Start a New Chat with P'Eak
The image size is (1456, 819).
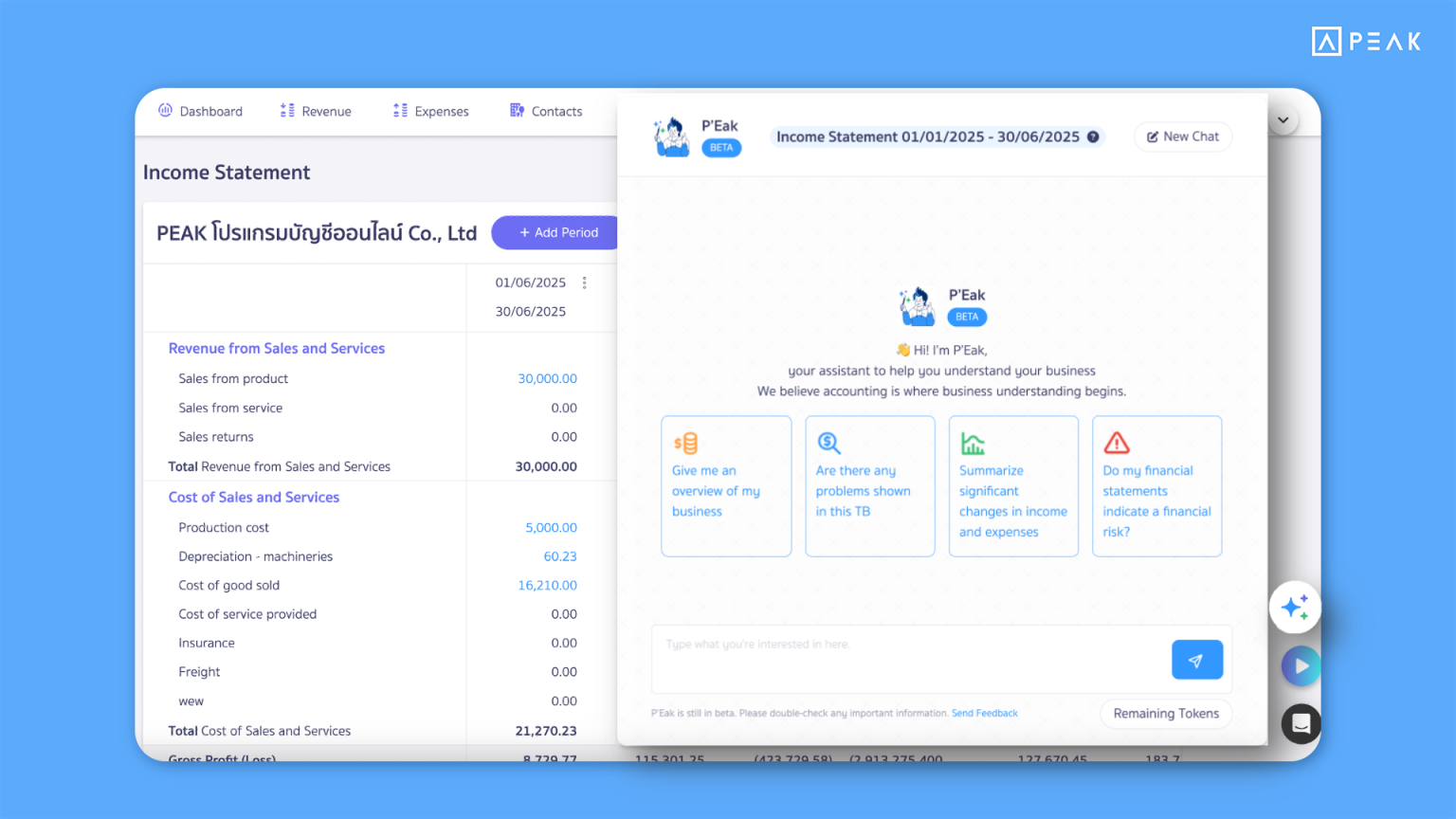click(x=1183, y=136)
